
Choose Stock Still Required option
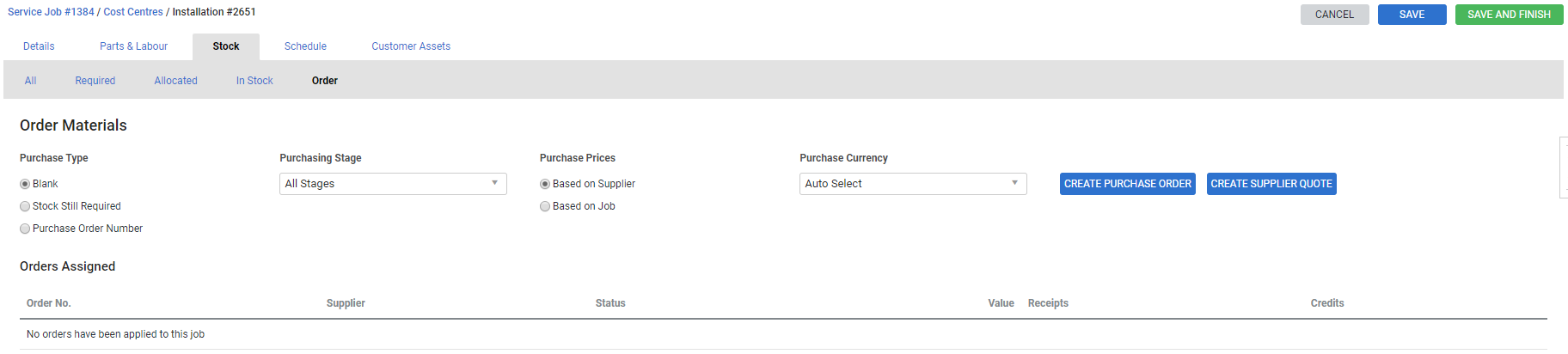click(x=25, y=206)
